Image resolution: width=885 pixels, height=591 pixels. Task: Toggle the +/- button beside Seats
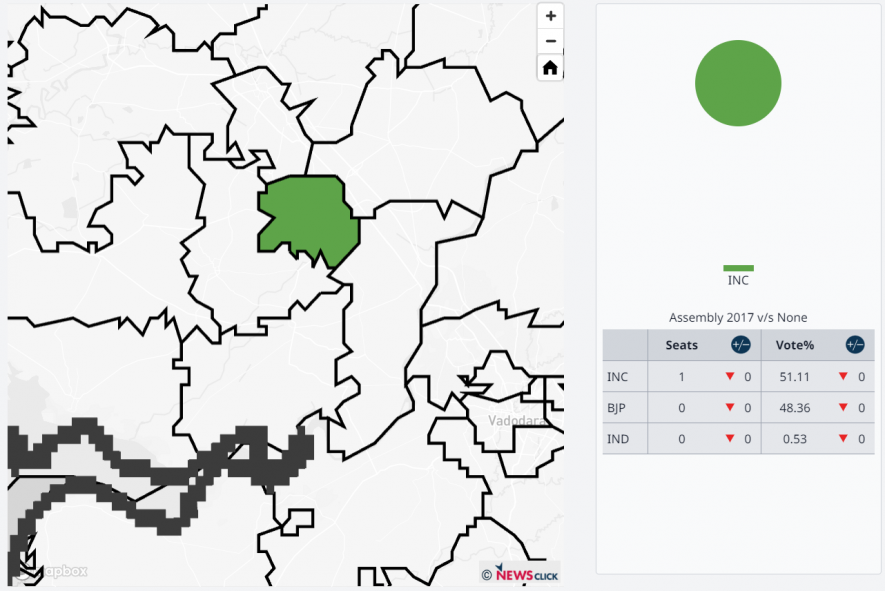click(x=740, y=345)
